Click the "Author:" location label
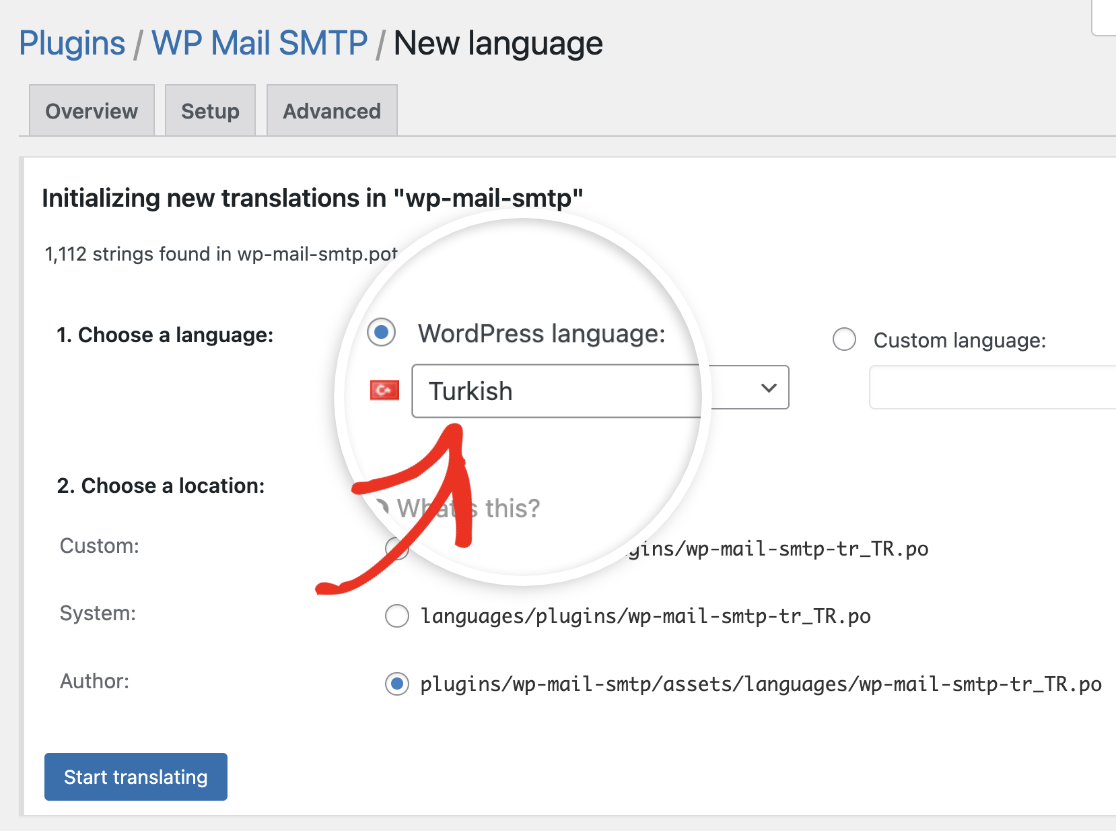 (x=95, y=681)
